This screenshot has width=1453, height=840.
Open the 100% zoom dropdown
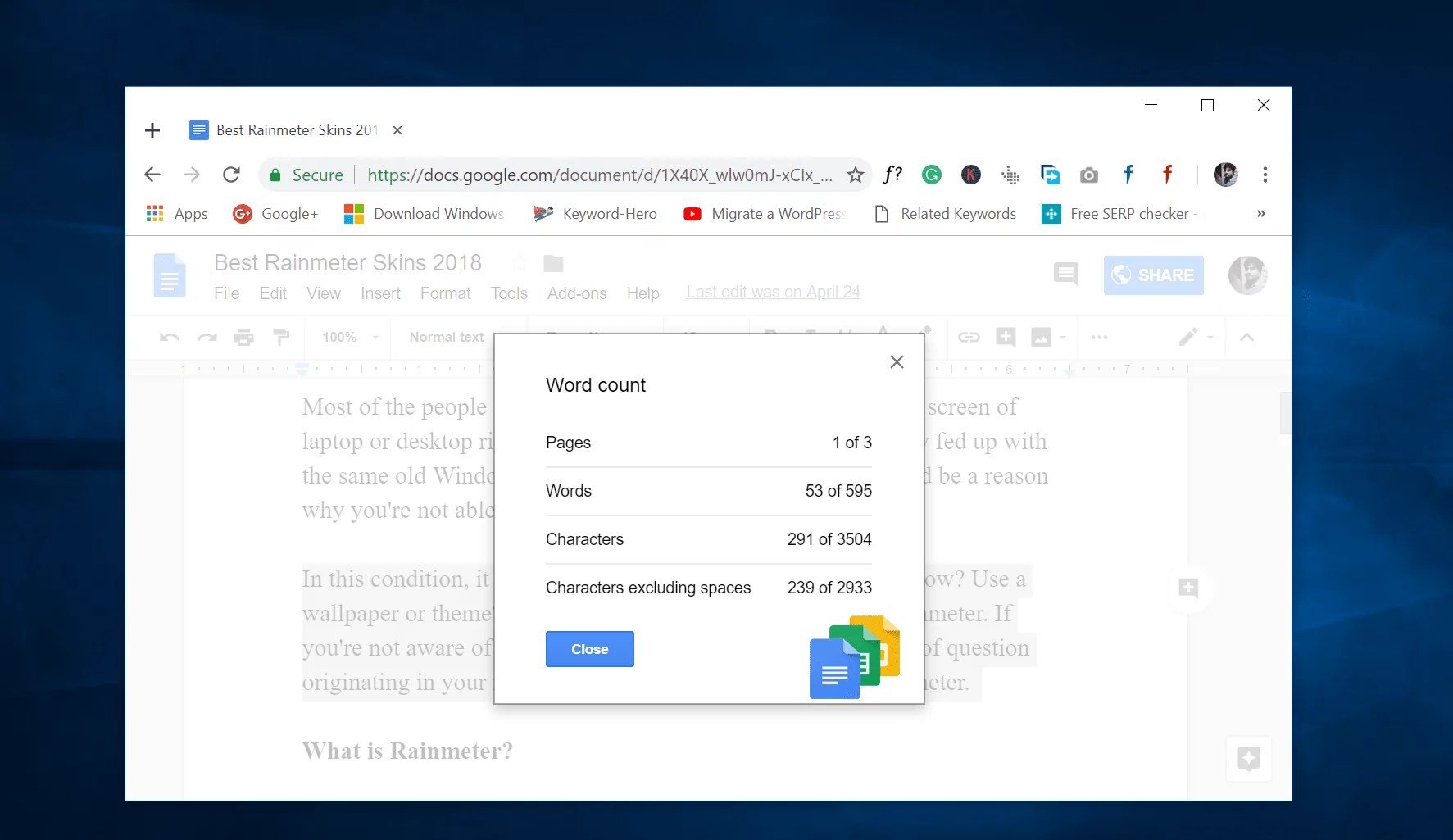pos(351,338)
